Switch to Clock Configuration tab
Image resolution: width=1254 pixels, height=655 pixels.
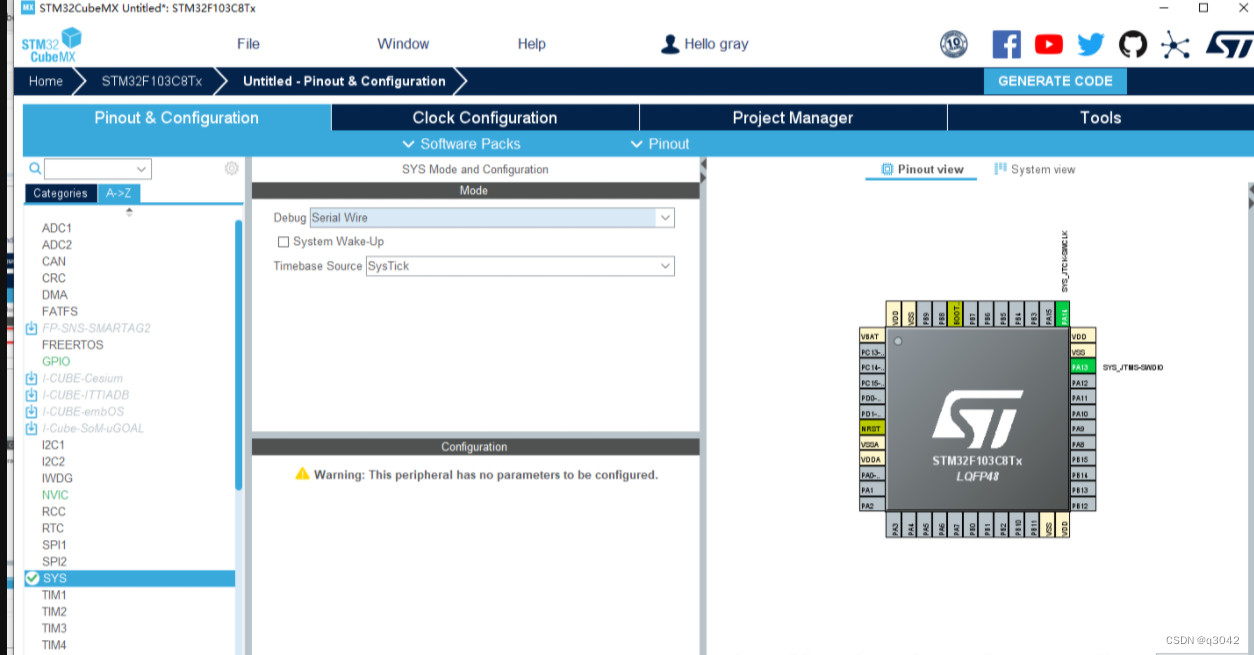[x=485, y=118]
